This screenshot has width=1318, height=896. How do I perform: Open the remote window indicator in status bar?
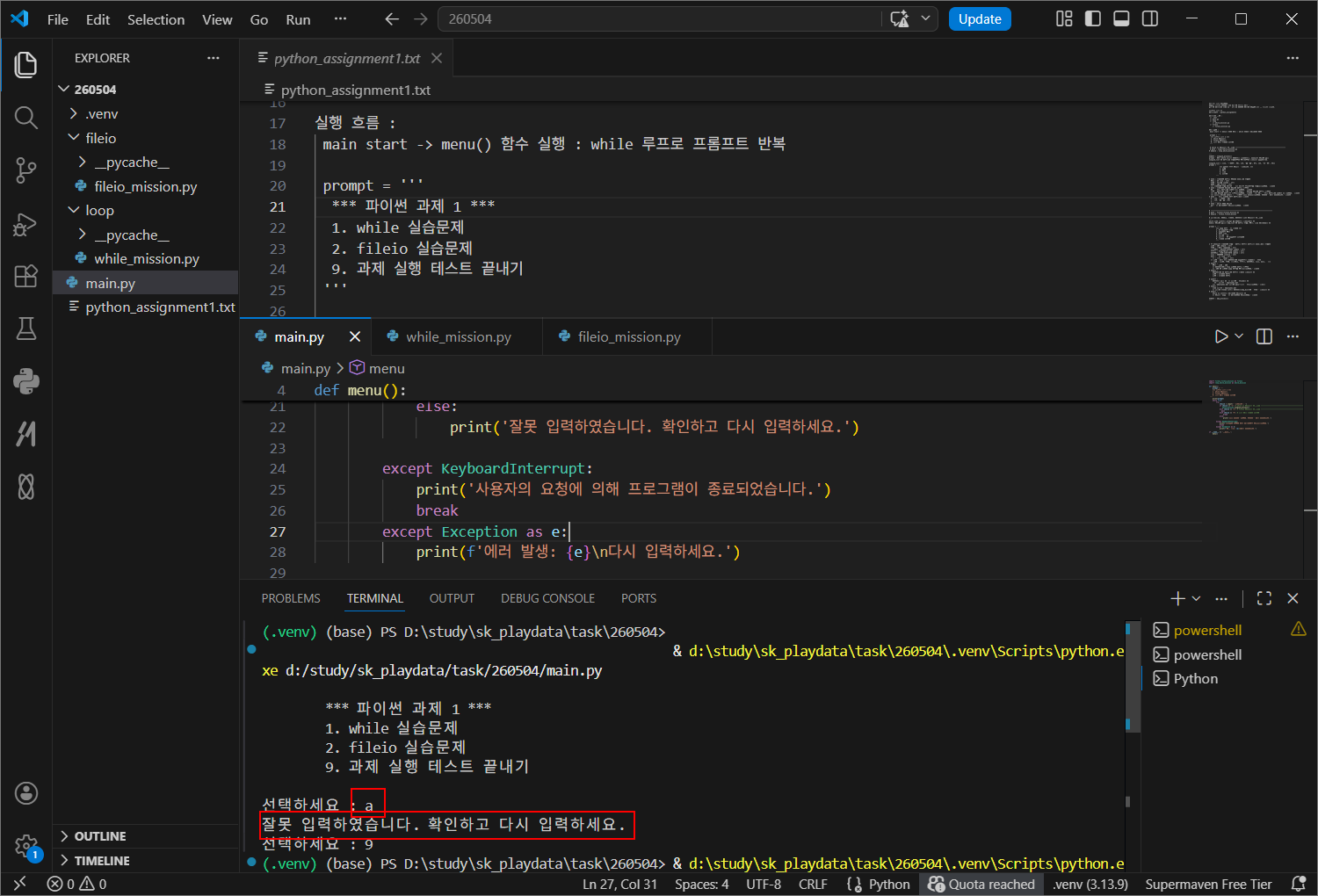click(x=19, y=885)
